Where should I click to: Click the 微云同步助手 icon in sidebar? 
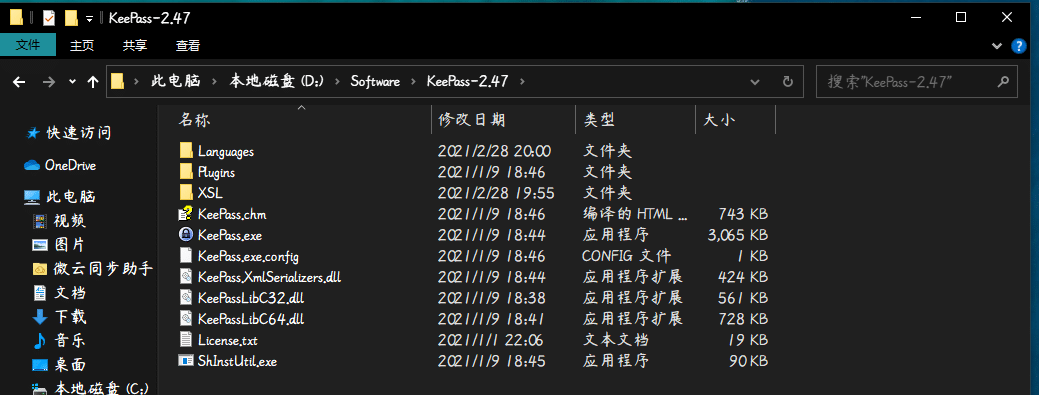pos(40,269)
